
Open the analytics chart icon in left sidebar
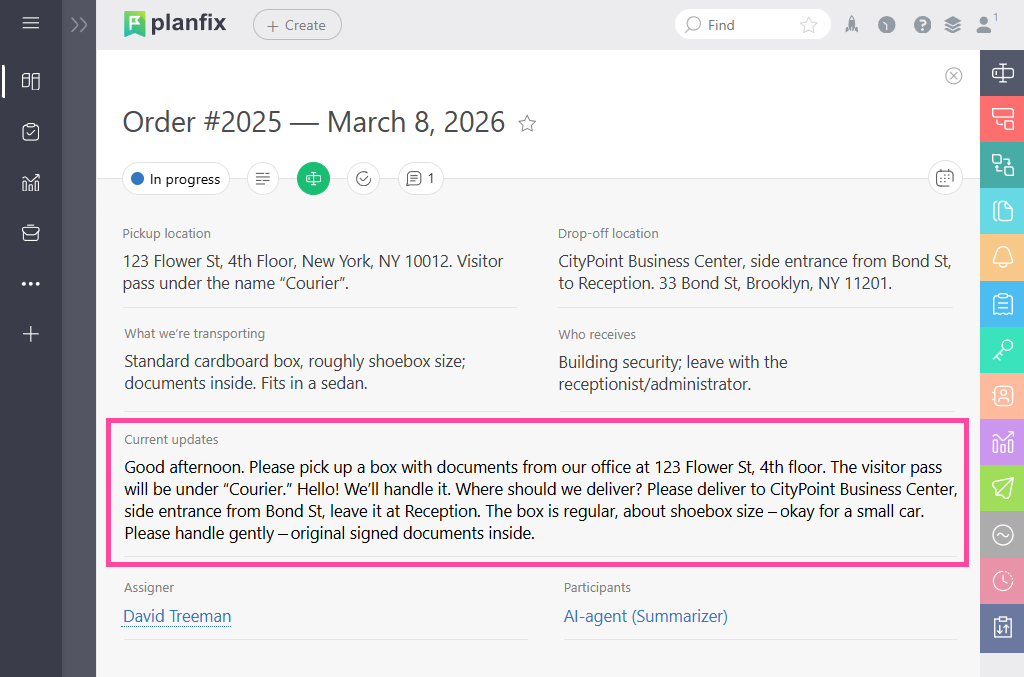pyautogui.click(x=30, y=182)
